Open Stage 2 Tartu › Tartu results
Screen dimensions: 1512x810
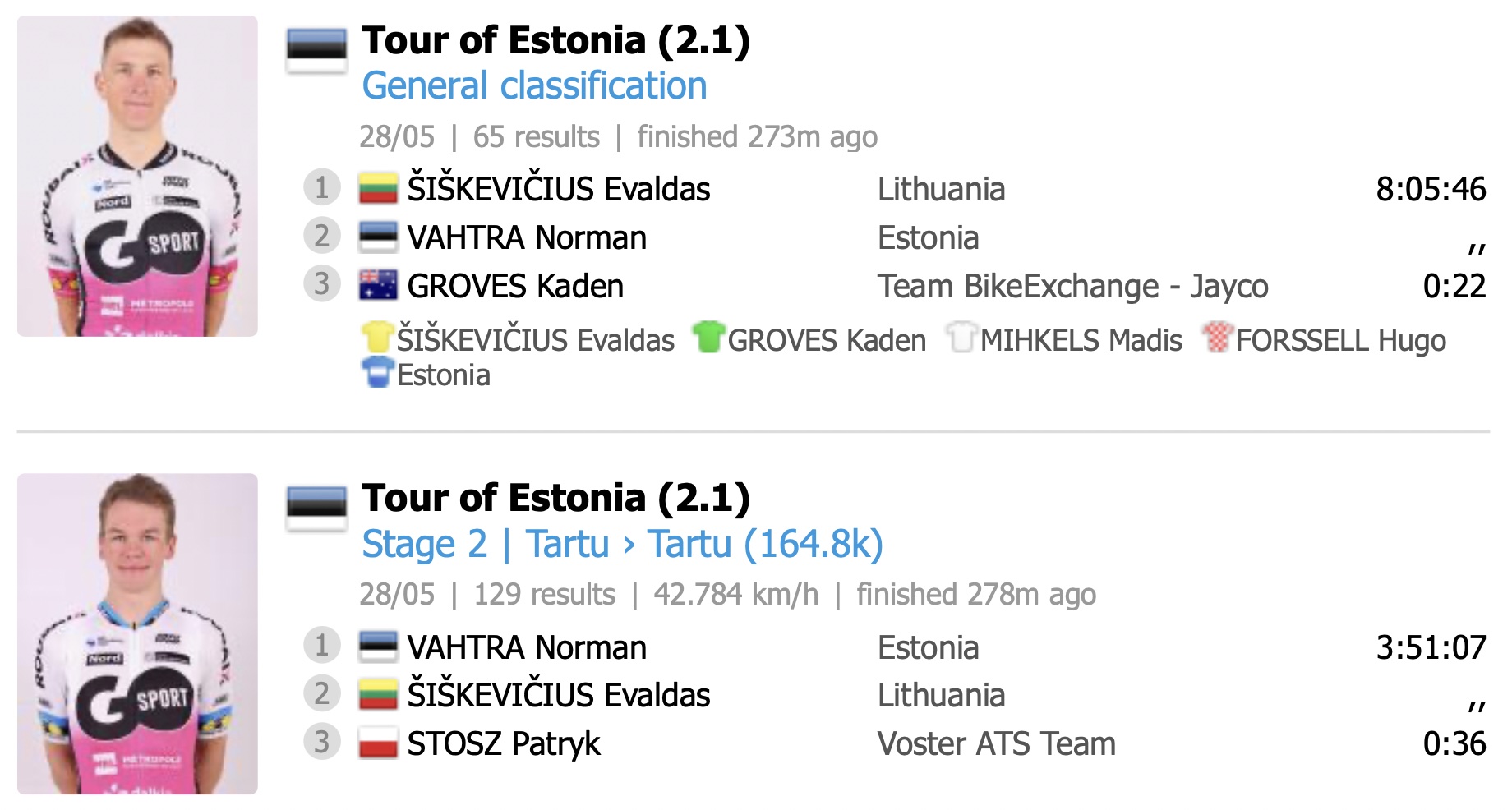pyautogui.click(x=622, y=544)
